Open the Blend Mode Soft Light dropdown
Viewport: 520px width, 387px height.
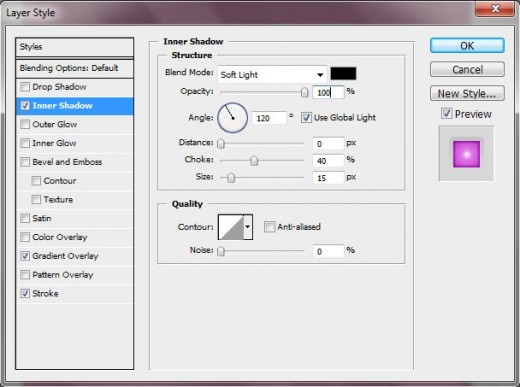tap(272, 74)
